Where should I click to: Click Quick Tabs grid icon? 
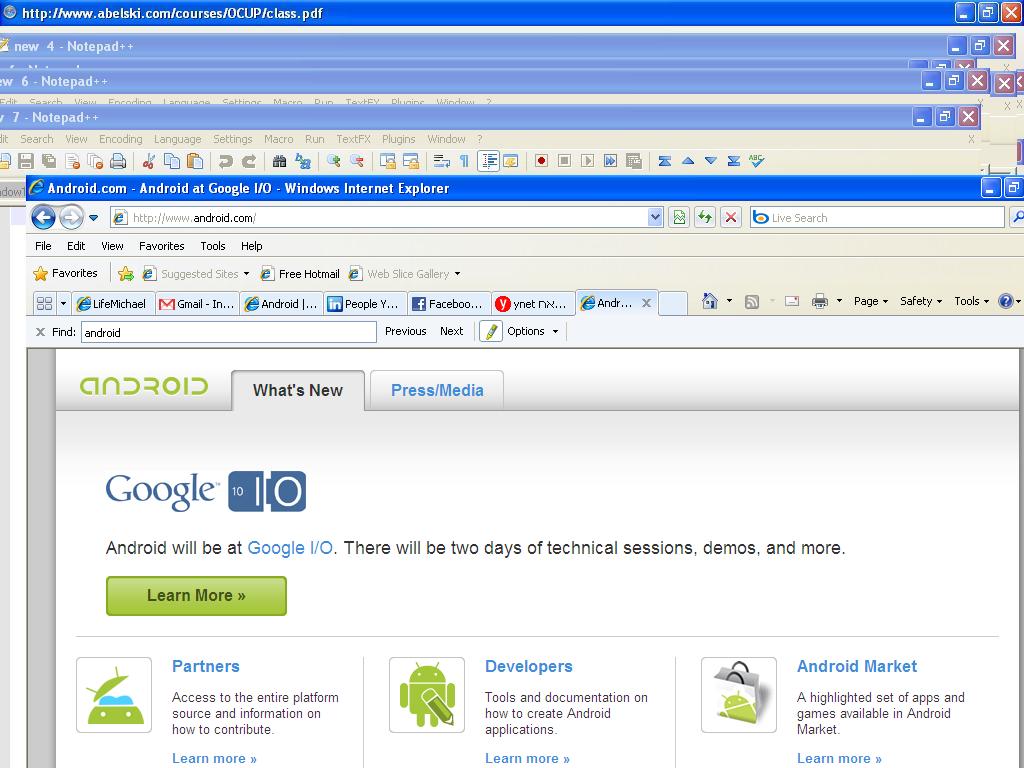click(44, 304)
